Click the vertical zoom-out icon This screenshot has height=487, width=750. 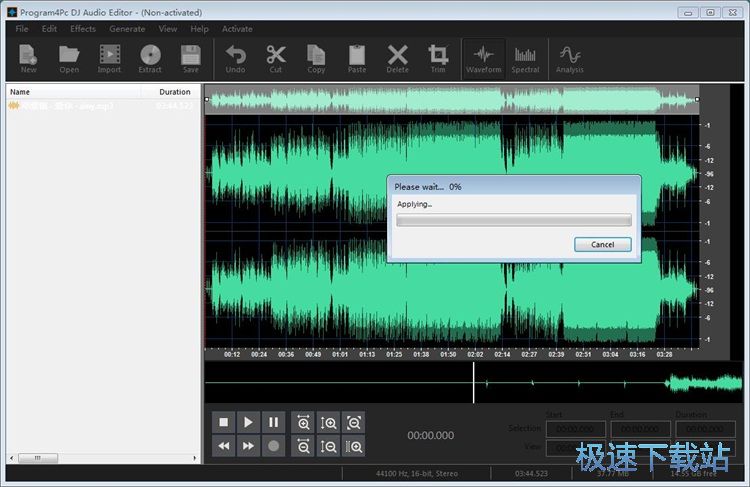click(x=328, y=446)
